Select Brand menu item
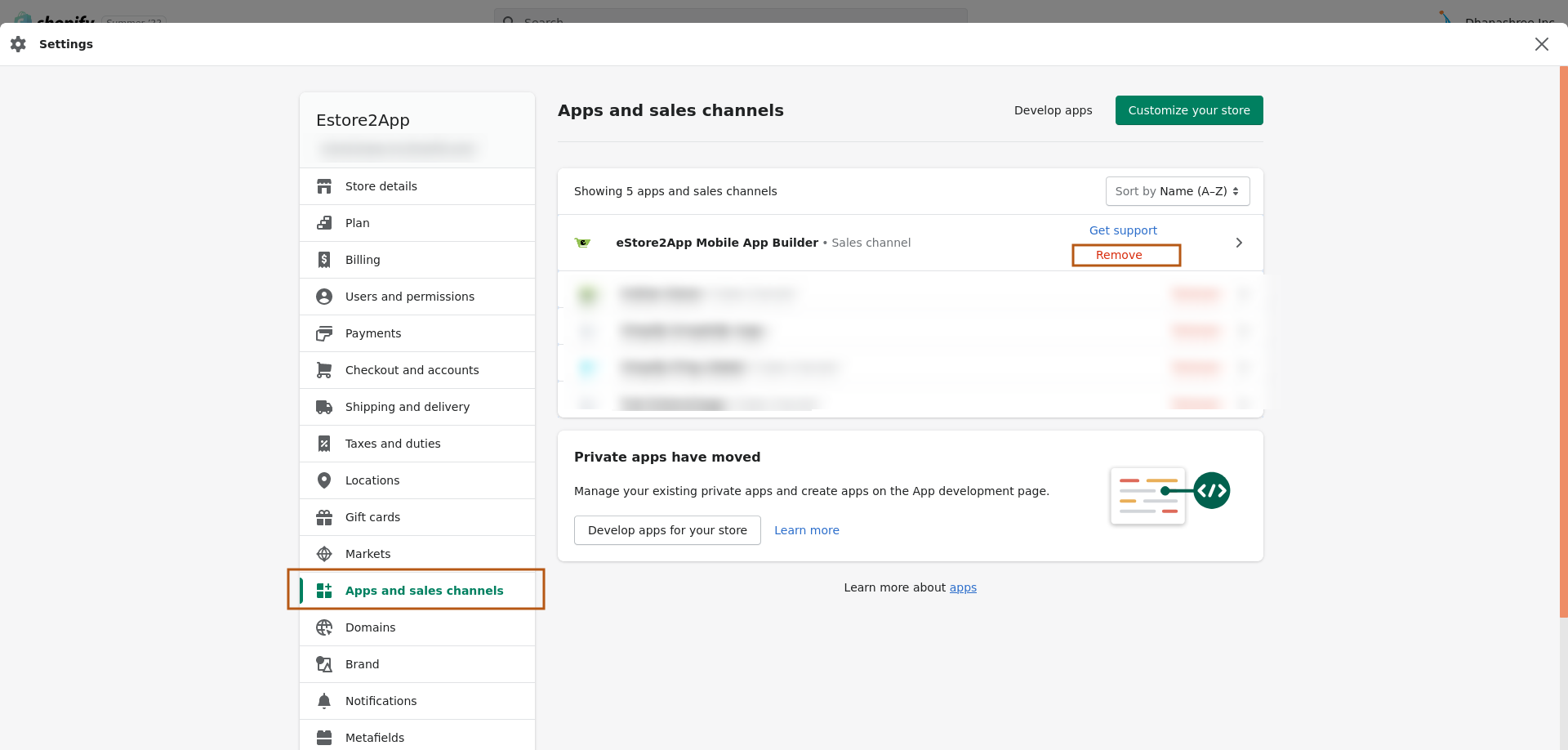The image size is (1568, 750). click(417, 664)
